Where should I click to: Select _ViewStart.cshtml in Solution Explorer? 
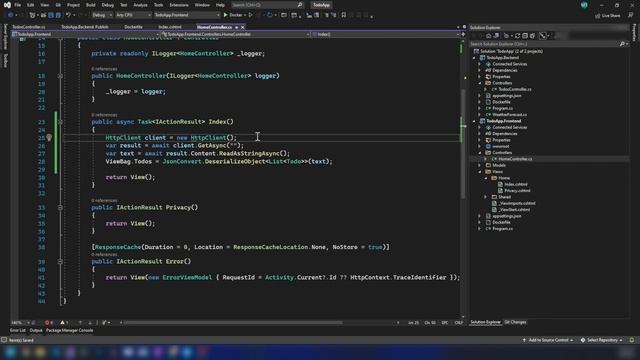coord(513,210)
